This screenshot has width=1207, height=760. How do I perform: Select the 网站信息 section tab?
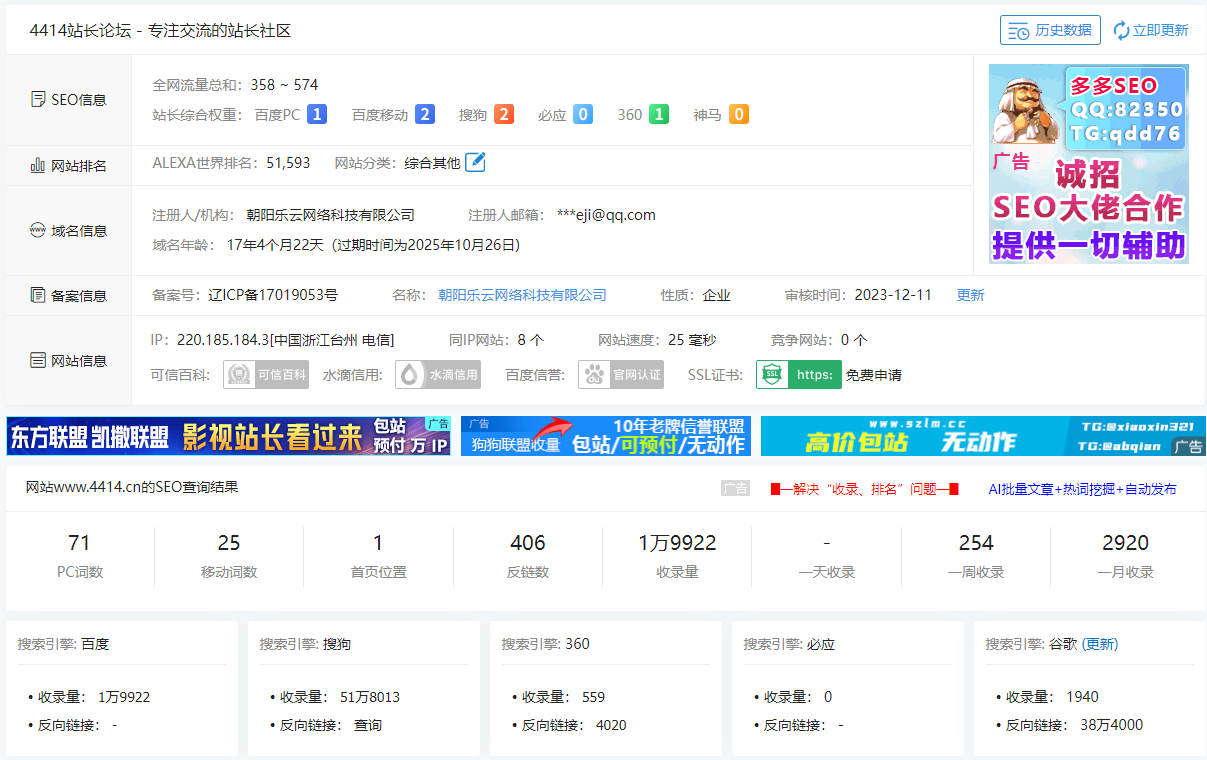pos(69,361)
